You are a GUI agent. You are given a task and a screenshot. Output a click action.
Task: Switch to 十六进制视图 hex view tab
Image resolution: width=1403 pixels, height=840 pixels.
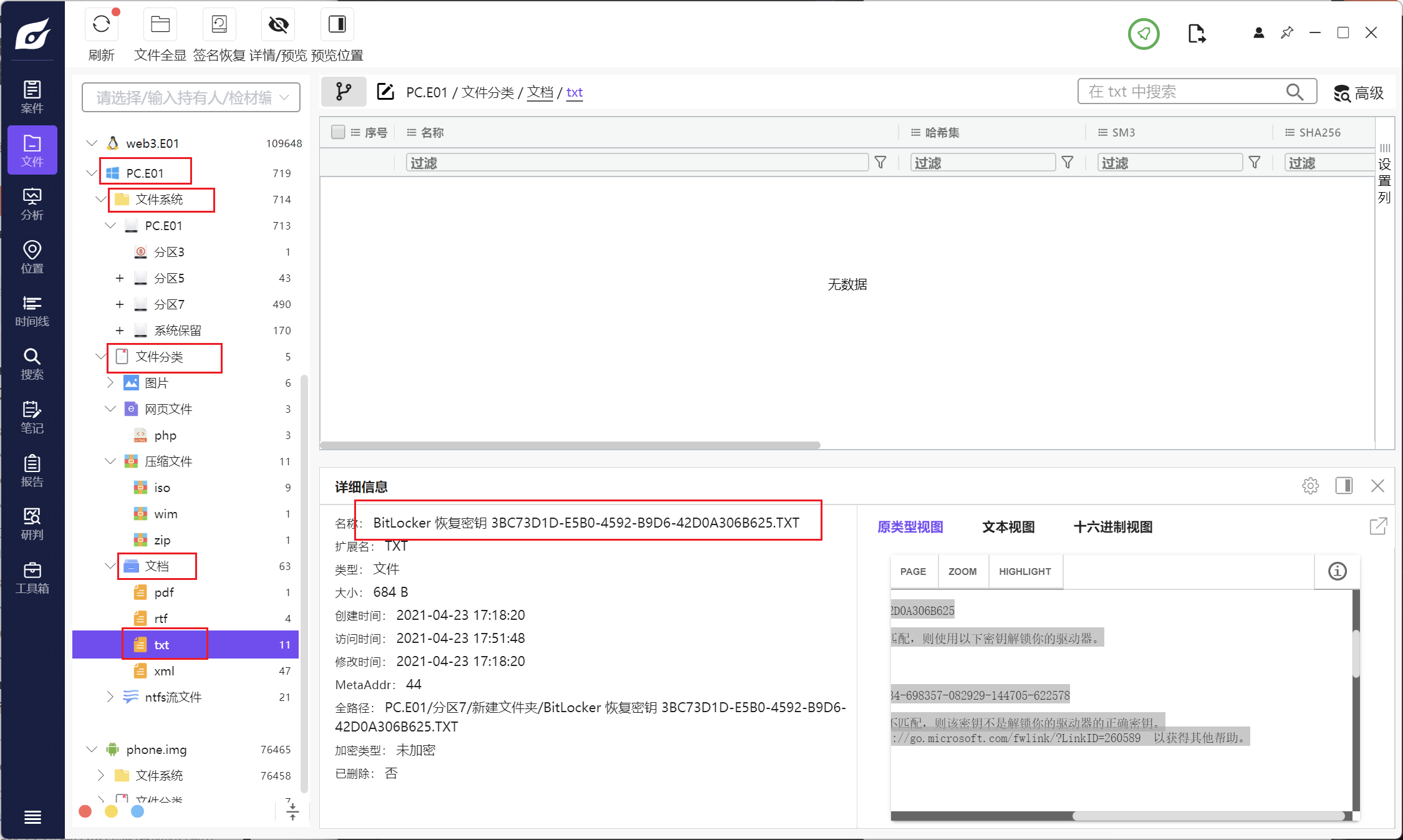tap(1112, 527)
